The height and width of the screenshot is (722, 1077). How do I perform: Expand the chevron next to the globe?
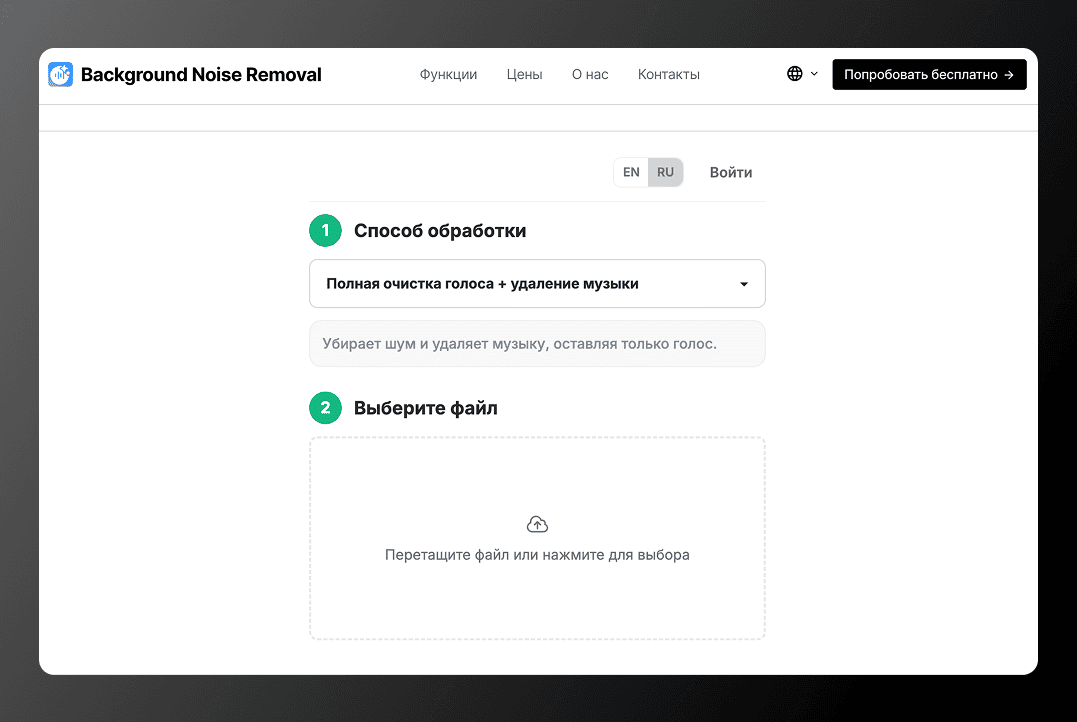pyautogui.click(x=814, y=74)
